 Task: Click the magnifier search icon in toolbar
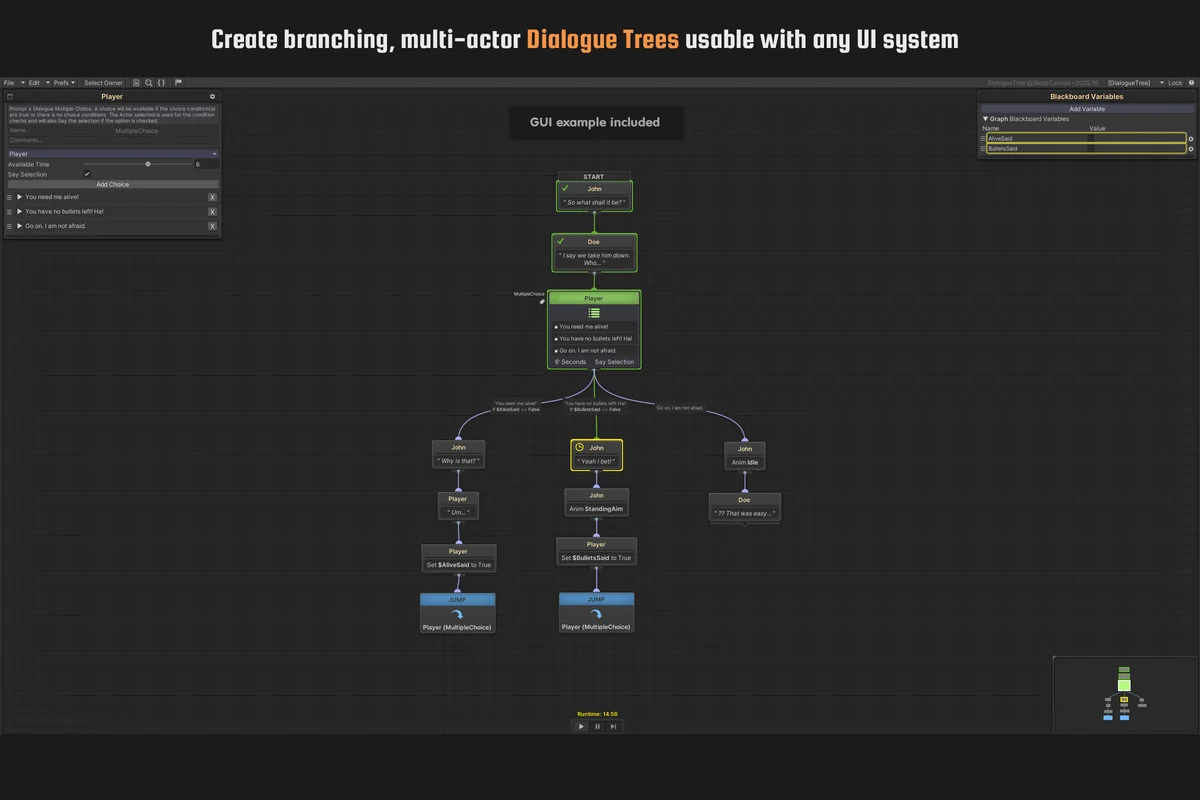(149, 83)
